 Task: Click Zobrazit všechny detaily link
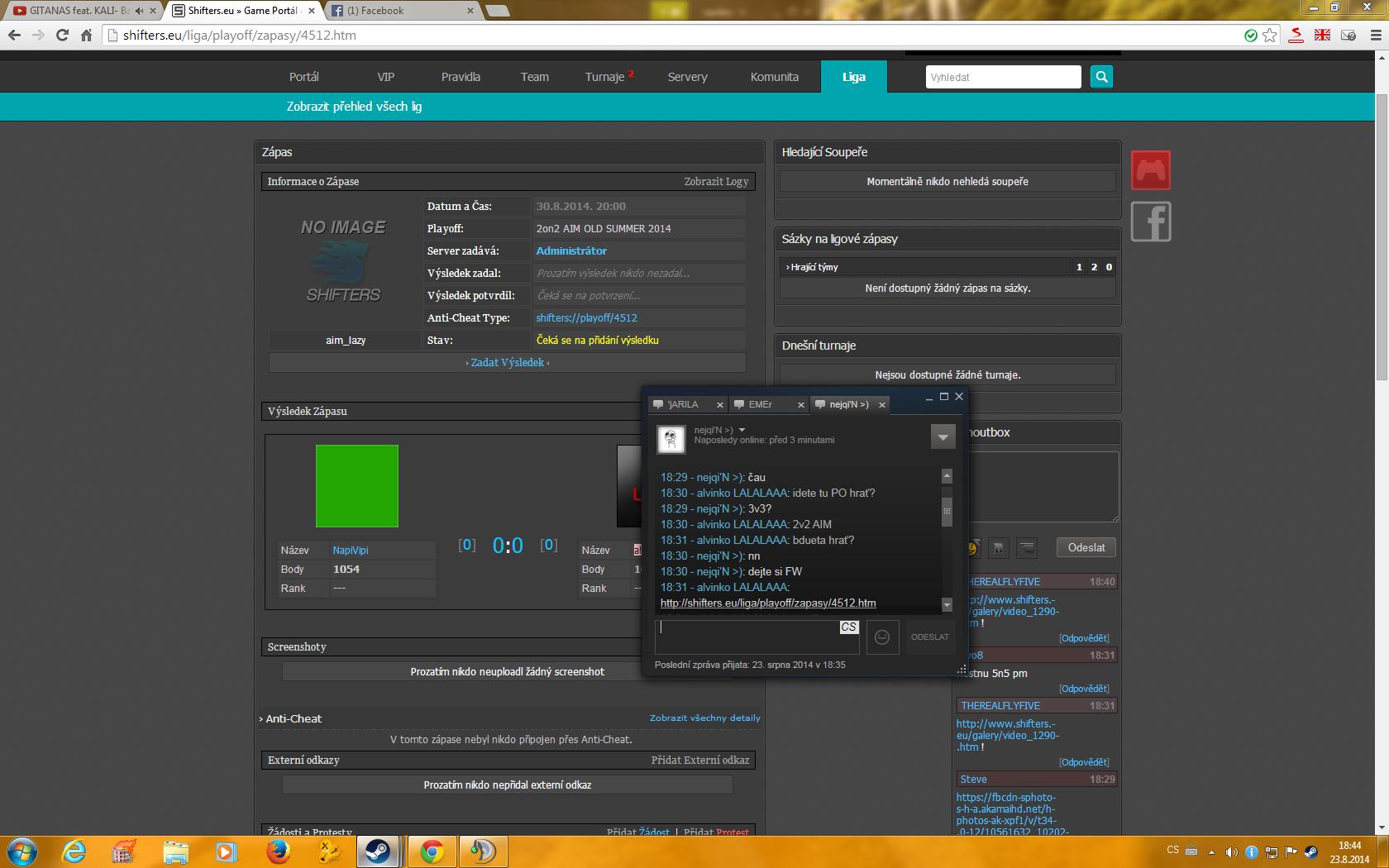[x=705, y=718]
